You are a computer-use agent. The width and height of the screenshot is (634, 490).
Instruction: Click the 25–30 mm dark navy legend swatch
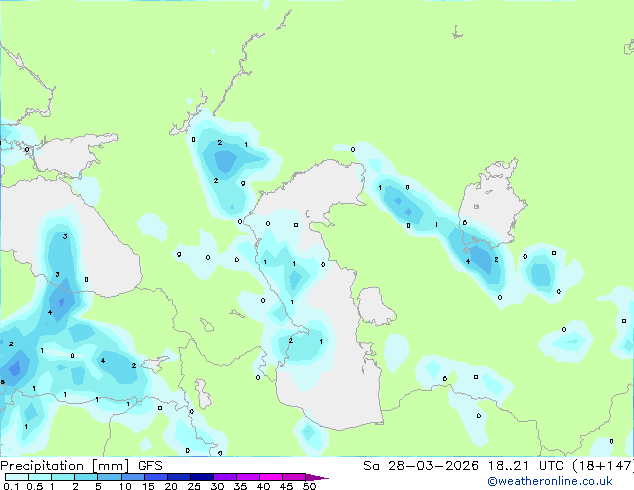tap(202, 477)
